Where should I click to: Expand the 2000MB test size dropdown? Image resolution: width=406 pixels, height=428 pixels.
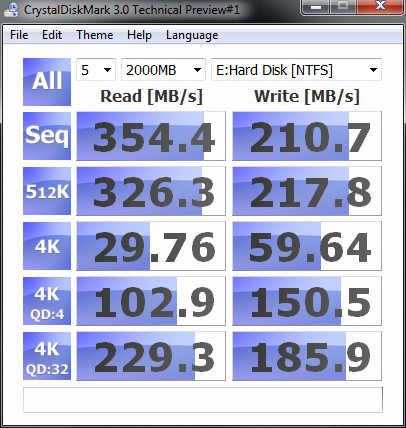[x=163, y=70]
